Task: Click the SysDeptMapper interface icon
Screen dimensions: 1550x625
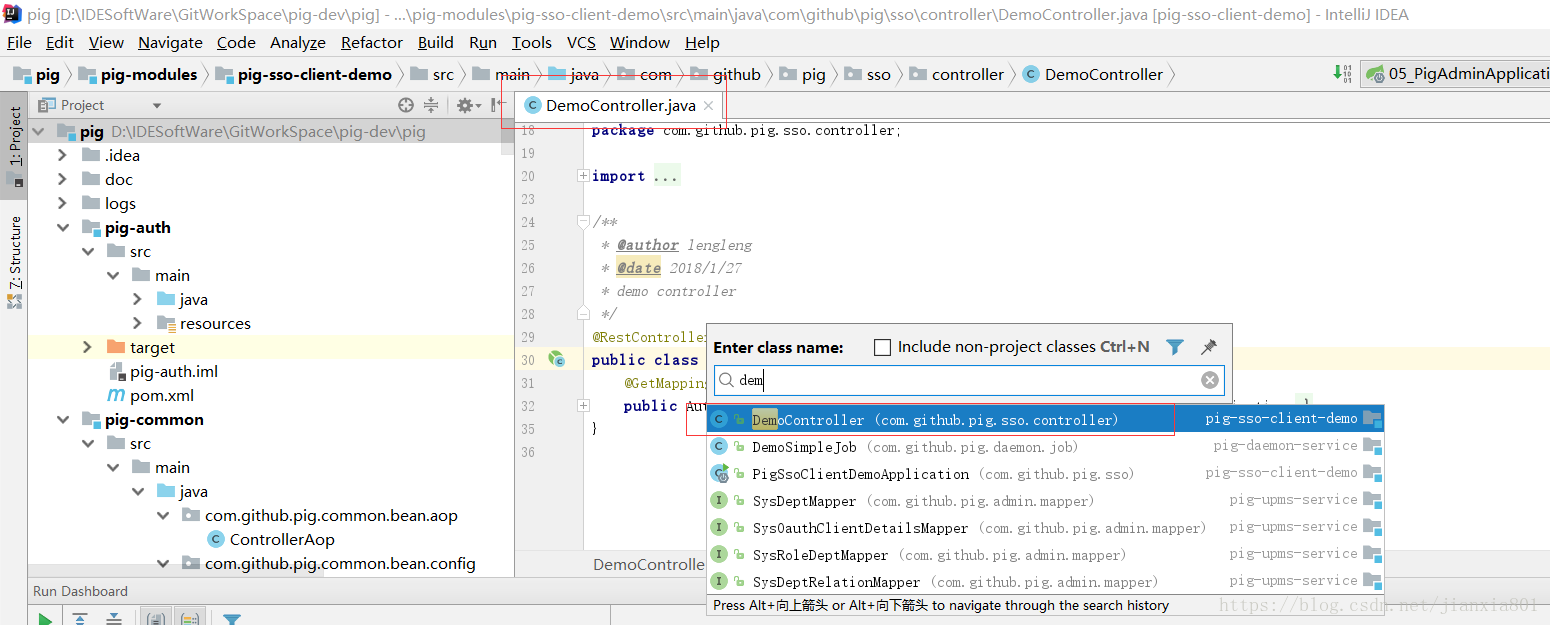Action: coord(719,501)
